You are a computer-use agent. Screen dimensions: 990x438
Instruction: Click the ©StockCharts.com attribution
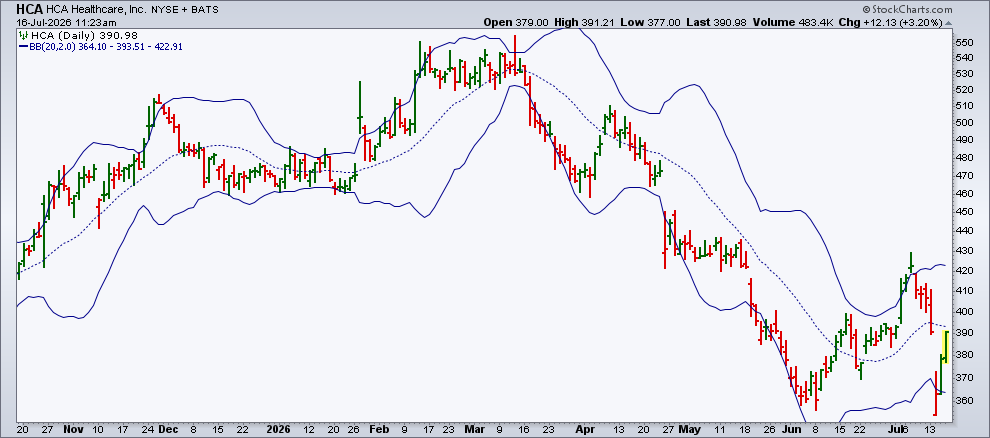(906, 9)
